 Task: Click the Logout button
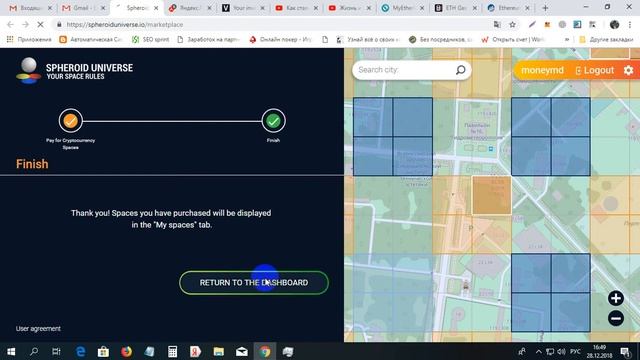tap(595, 70)
